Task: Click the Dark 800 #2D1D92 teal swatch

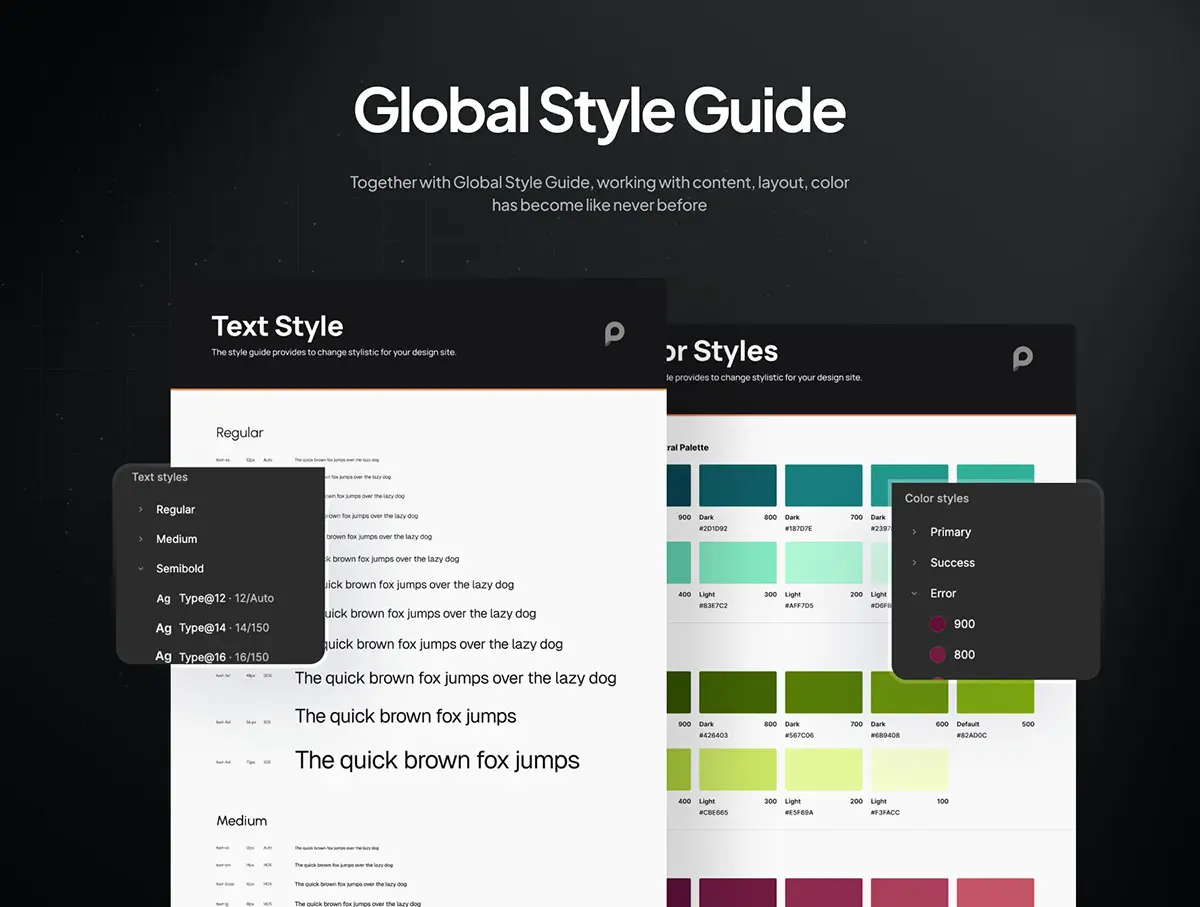Action: (738, 485)
